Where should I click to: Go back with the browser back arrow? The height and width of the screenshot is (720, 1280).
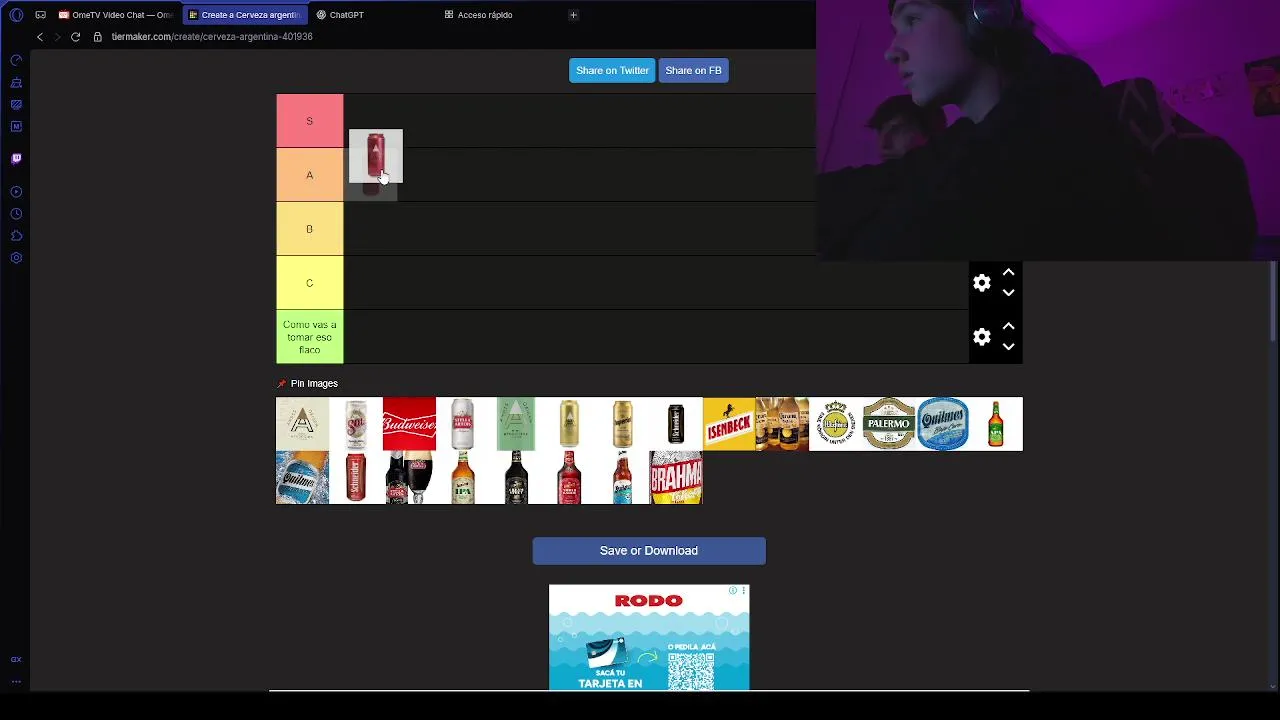coord(40,37)
